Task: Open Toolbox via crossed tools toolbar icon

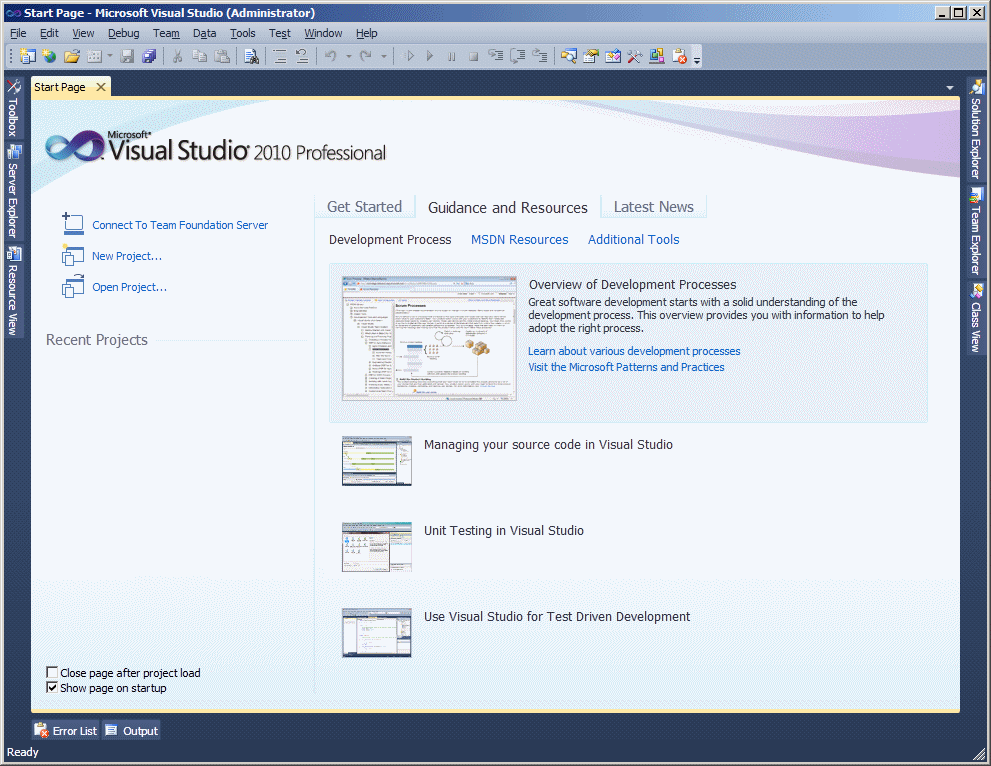Action: [635, 56]
